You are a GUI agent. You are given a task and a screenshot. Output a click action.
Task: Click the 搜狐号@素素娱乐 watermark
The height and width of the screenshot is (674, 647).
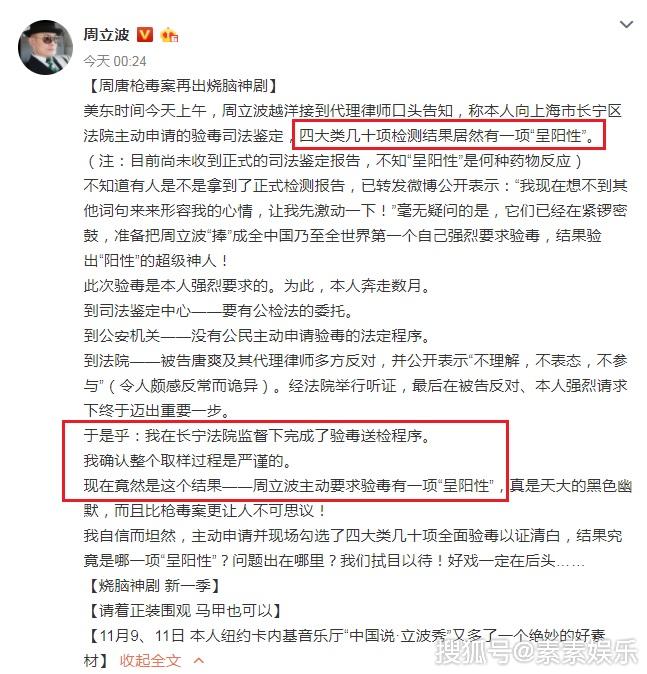coord(535,652)
